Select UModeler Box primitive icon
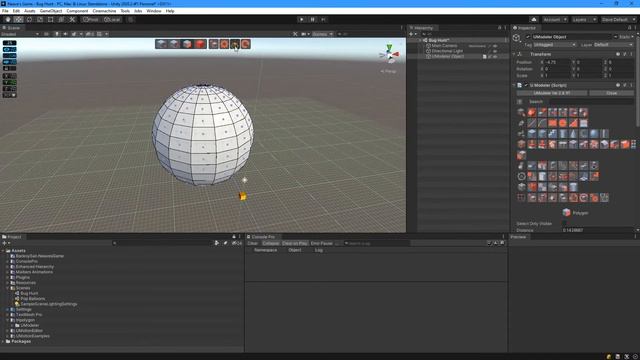Image resolution: width=640 pixels, height=360 pixels. [532, 133]
